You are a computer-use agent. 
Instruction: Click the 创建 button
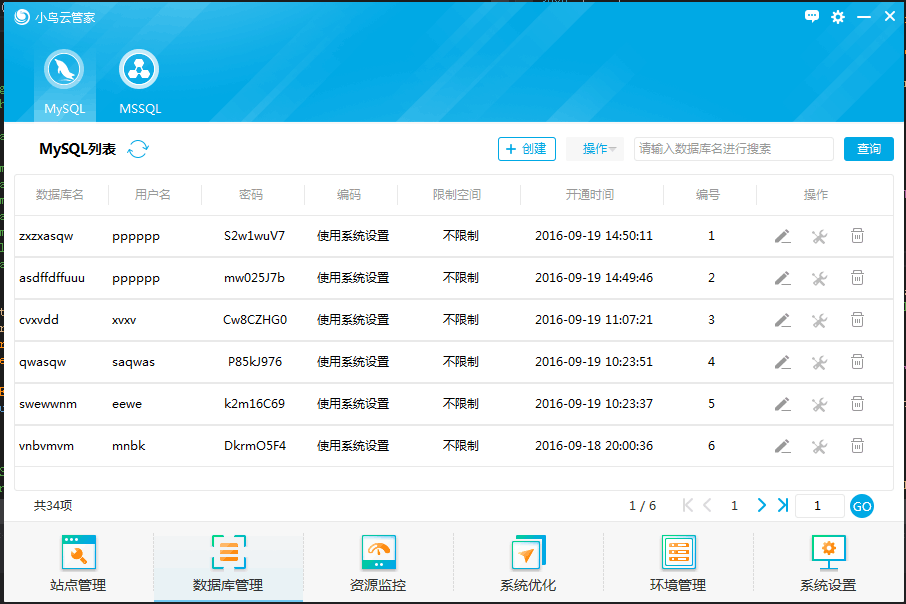(x=527, y=149)
